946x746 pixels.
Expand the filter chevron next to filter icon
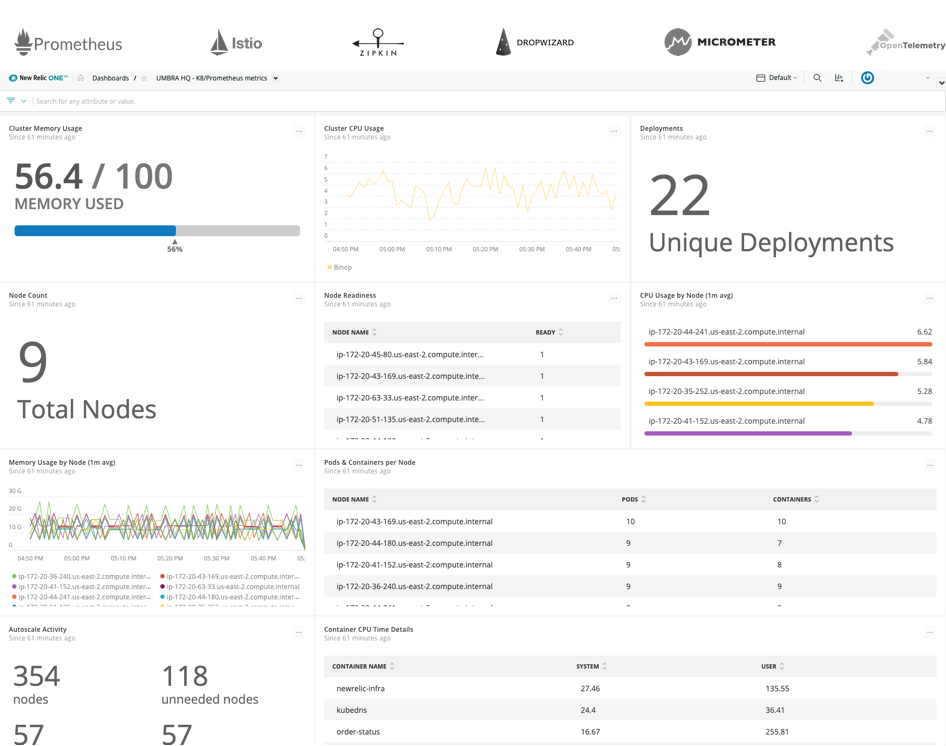pyautogui.click(x=24, y=101)
